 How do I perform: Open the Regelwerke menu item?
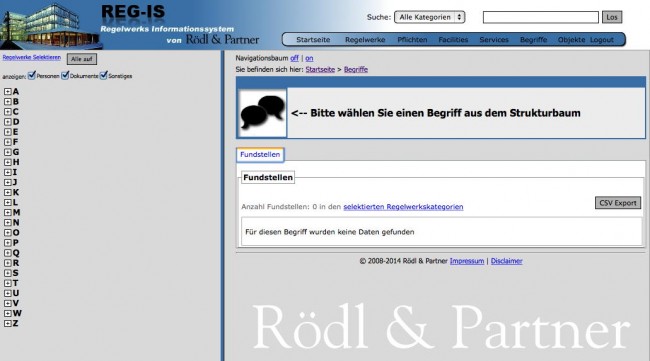[365, 40]
